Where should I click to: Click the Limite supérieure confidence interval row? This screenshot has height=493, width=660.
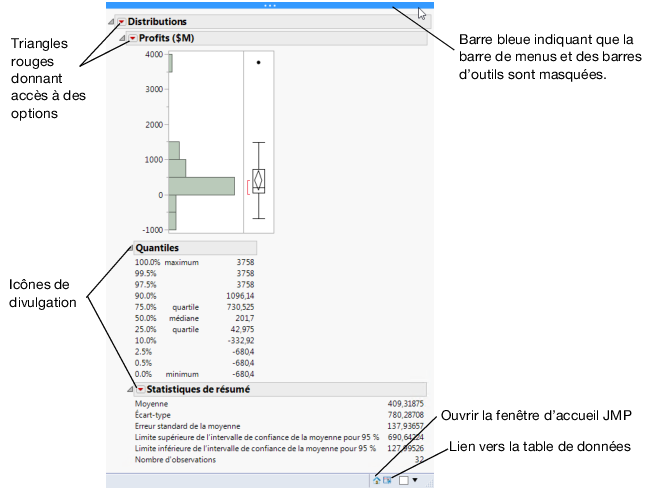pyautogui.click(x=279, y=437)
